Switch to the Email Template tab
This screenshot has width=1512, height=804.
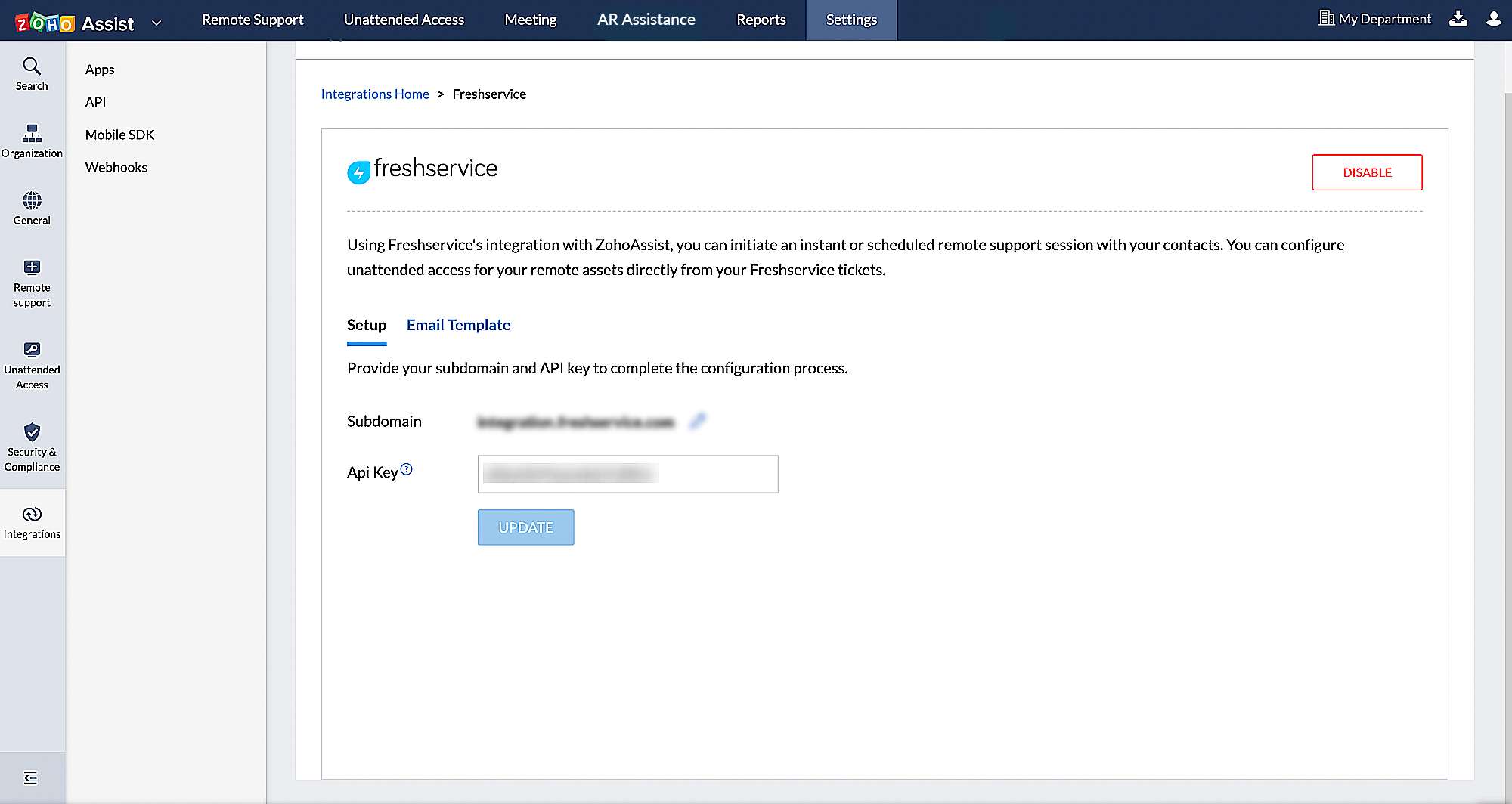pos(458,325)
